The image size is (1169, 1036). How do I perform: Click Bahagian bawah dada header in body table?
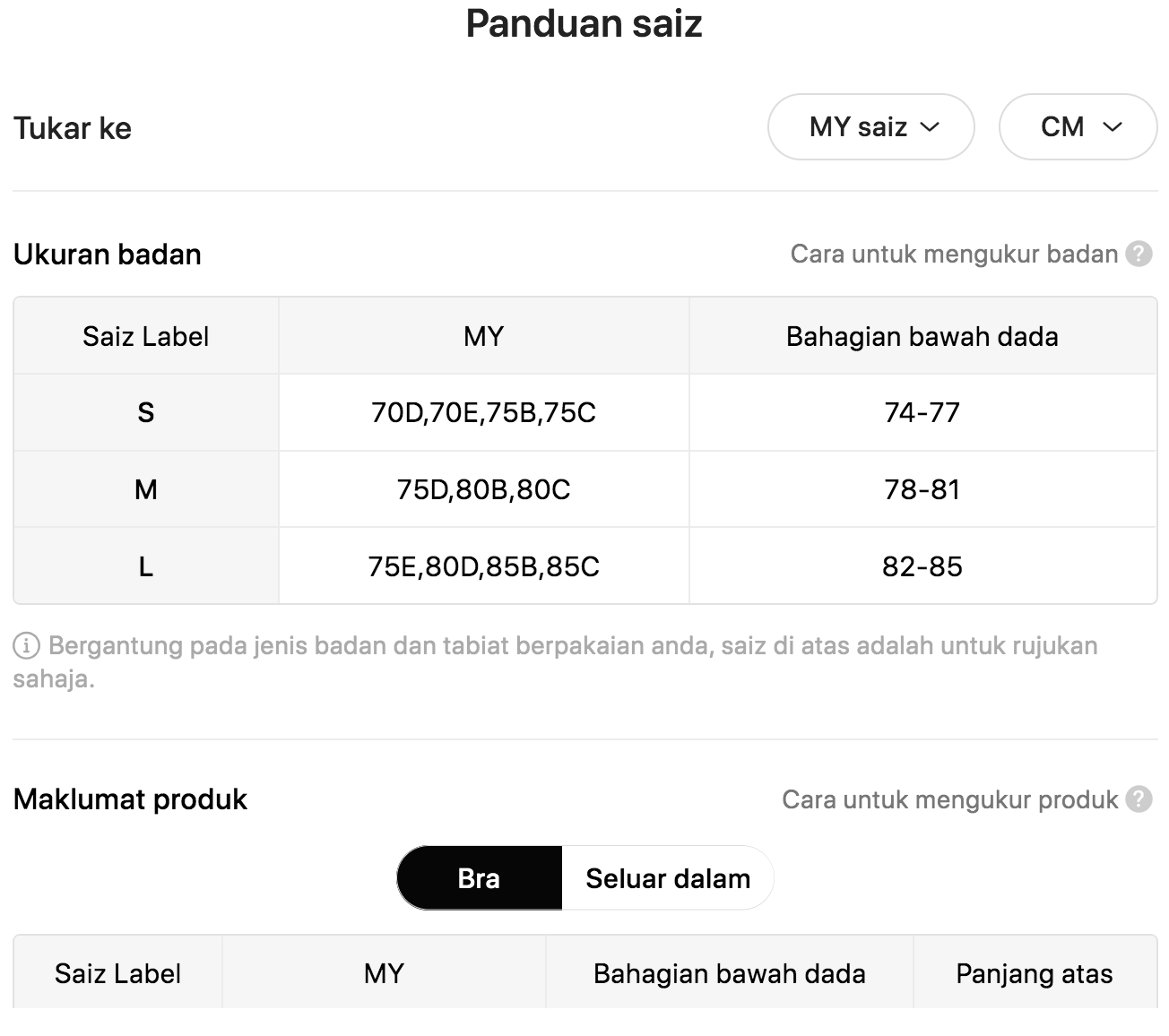tap(922, 336)
